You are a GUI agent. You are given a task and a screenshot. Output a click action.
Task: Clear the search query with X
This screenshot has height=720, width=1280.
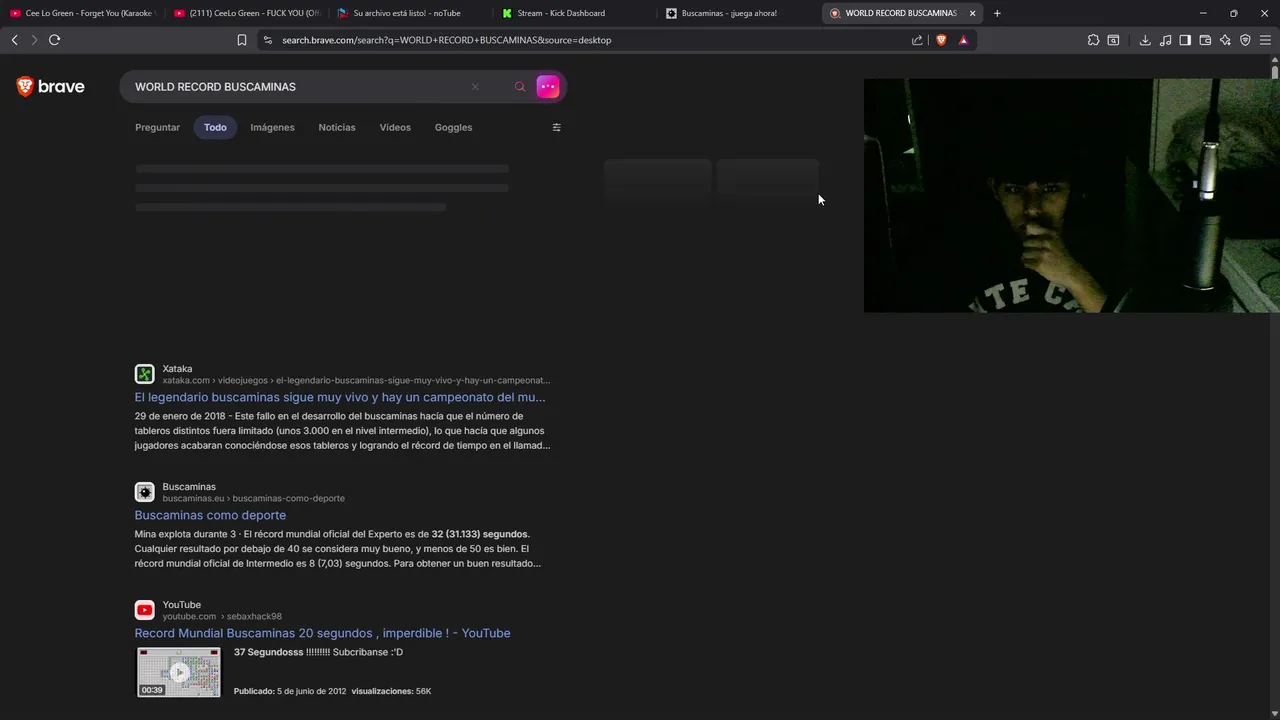[475, 87]
